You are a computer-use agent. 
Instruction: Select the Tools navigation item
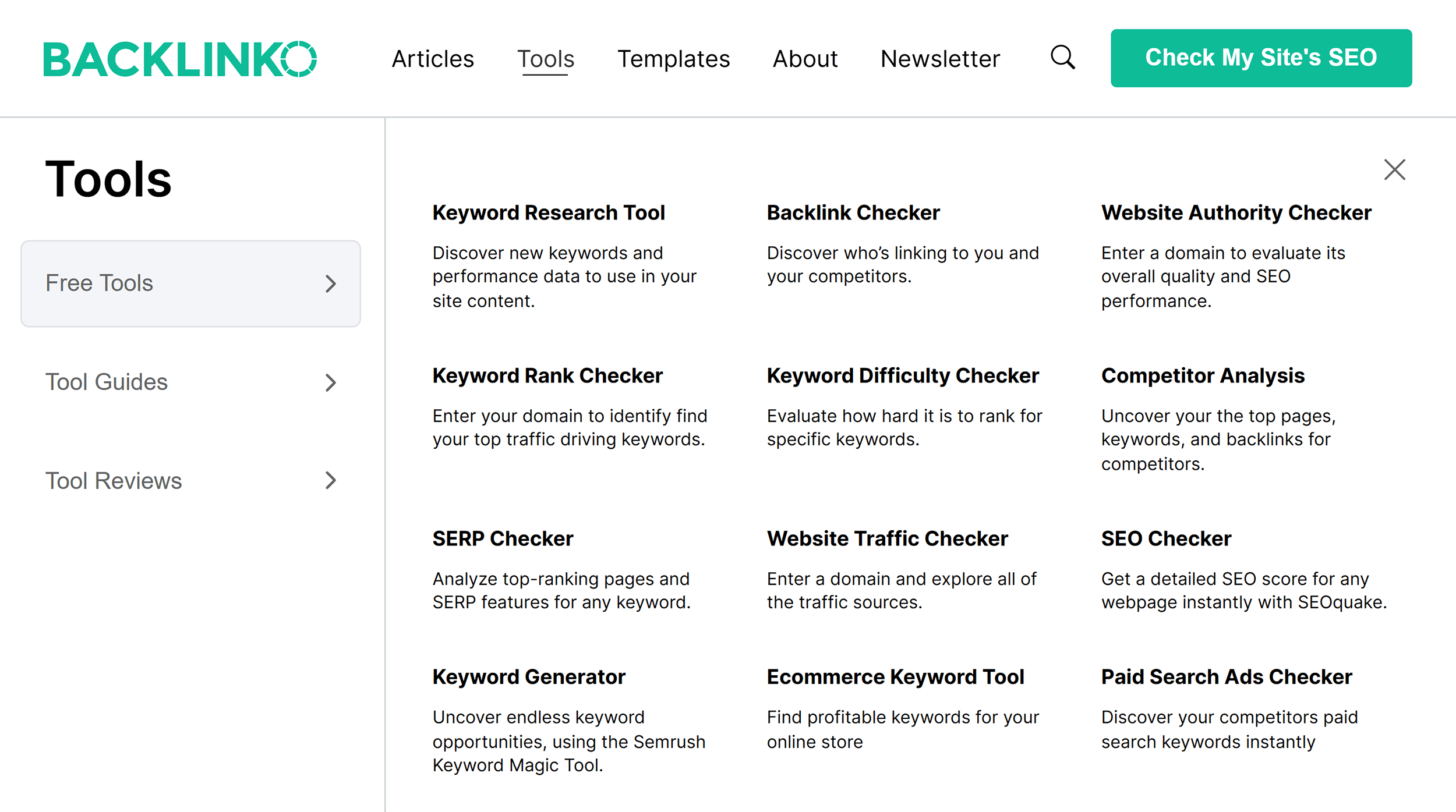click(x=546, y=59)
